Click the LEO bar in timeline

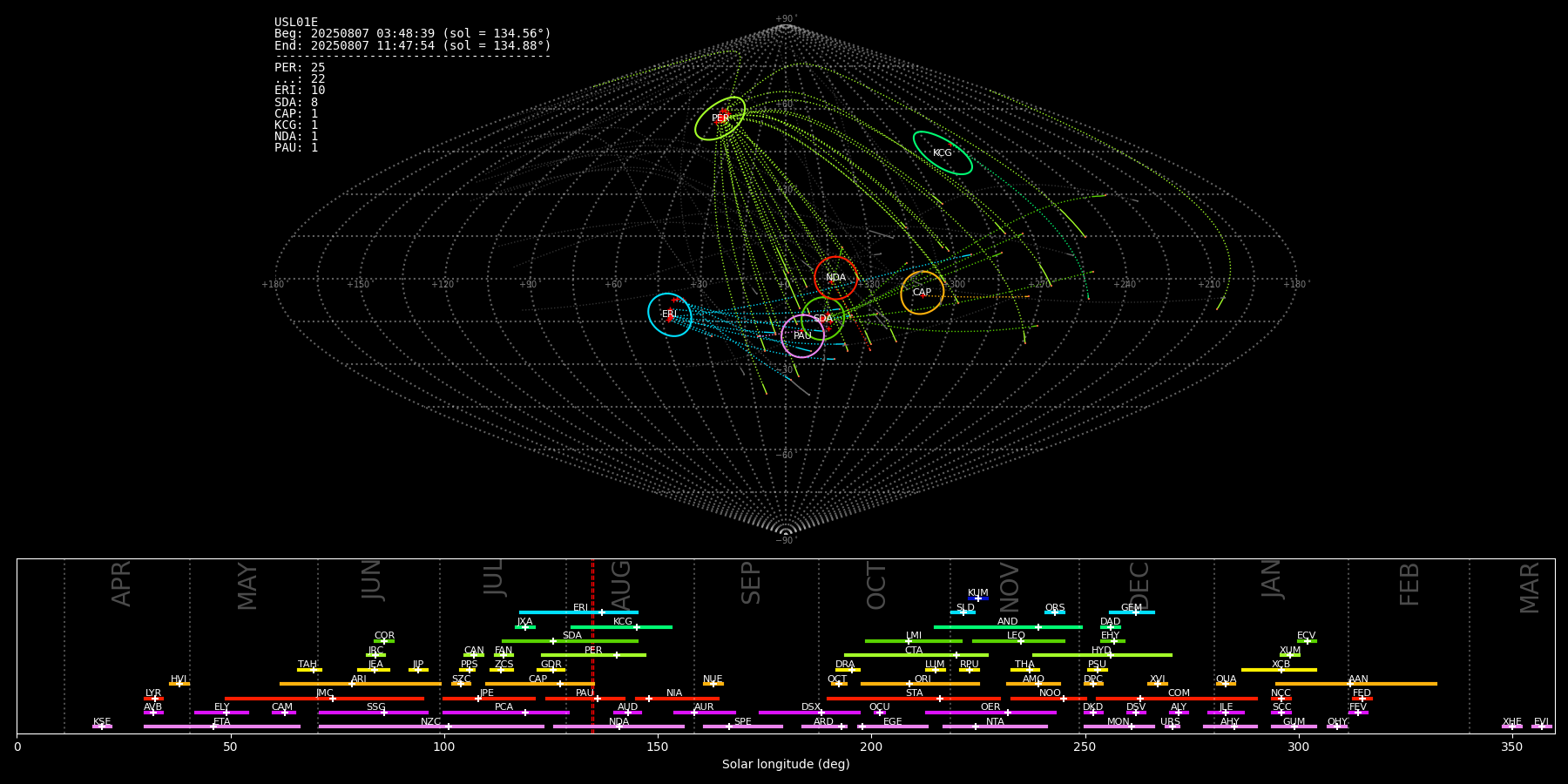[x=1018, y=641]
